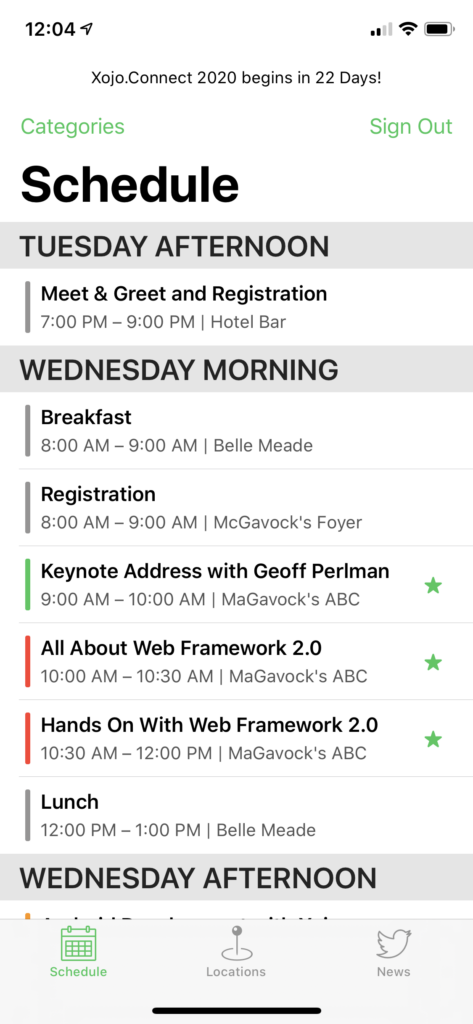Tap Sign Out
The height and width of the screenshot is (1024, 473).
[x=410, y=126]
